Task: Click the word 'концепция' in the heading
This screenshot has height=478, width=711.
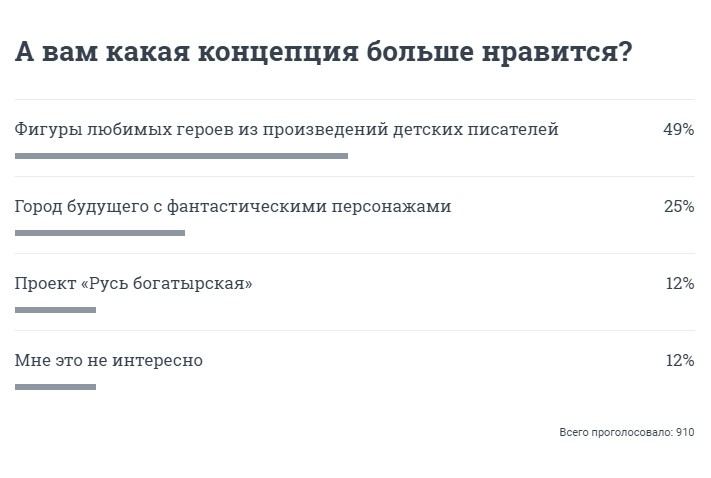Action: (278, 53)
